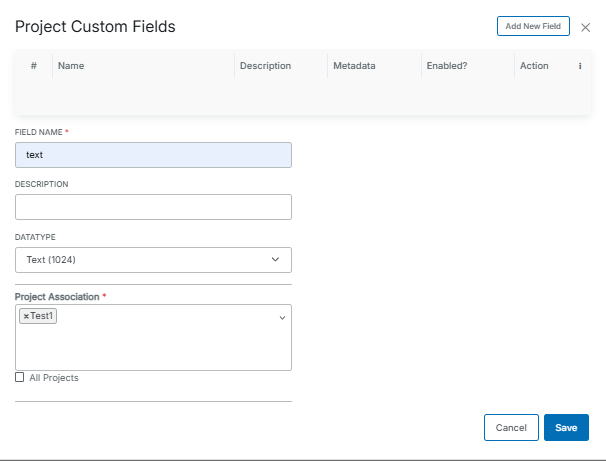Click the info icon in table header
606x461 pixels.
(x=580, y=66)
